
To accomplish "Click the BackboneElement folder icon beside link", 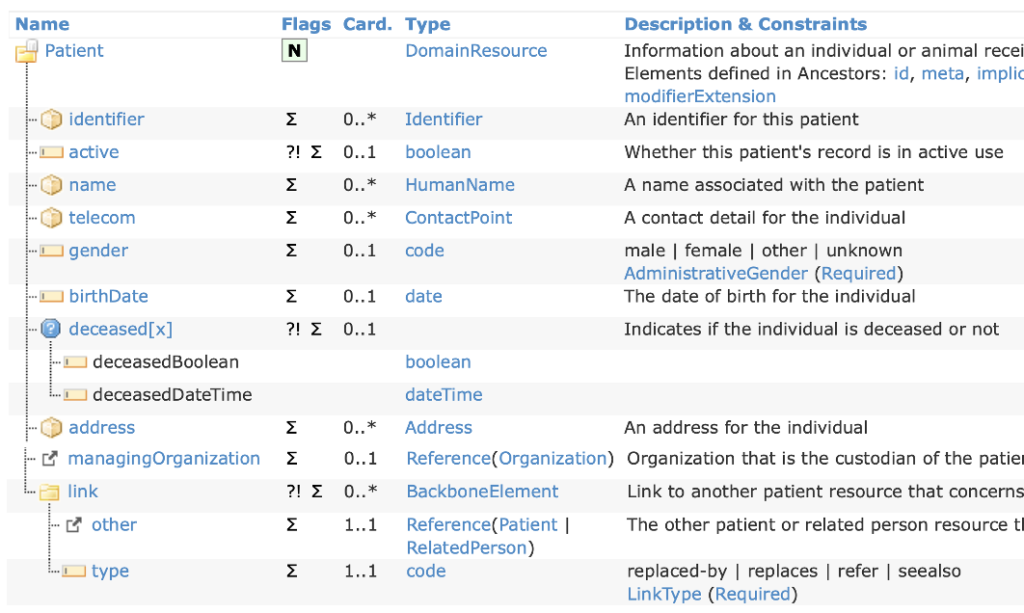I will point(51,491).
